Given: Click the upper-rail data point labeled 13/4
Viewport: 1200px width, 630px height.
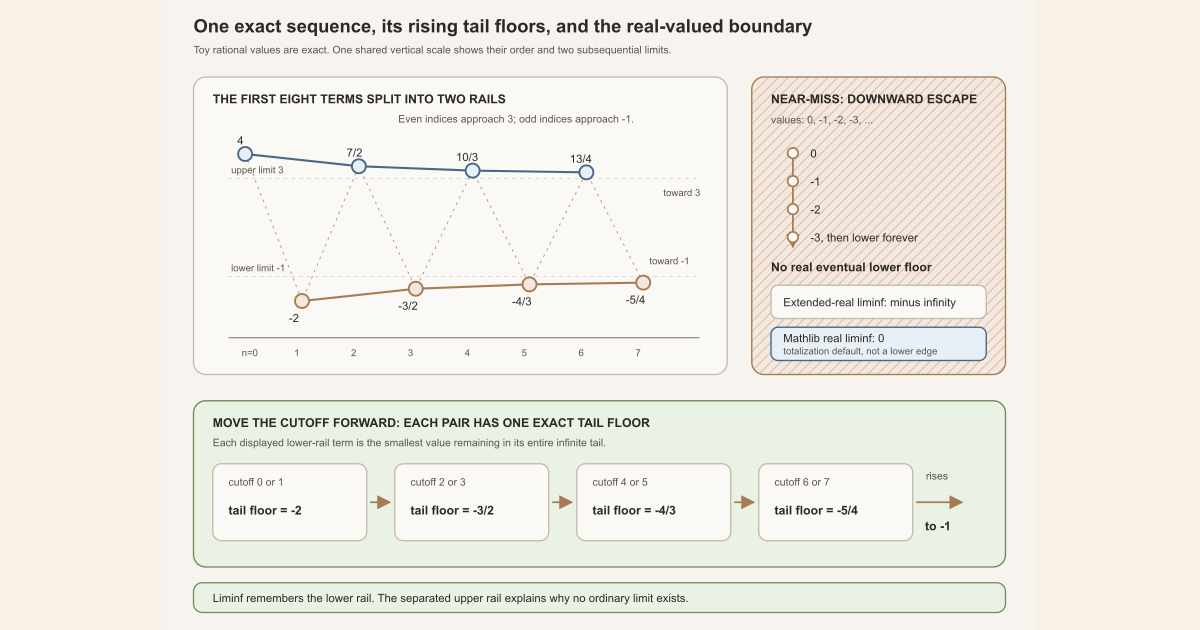Looking at the screenshot, I should pyautogui.click(x=586, y=173).
